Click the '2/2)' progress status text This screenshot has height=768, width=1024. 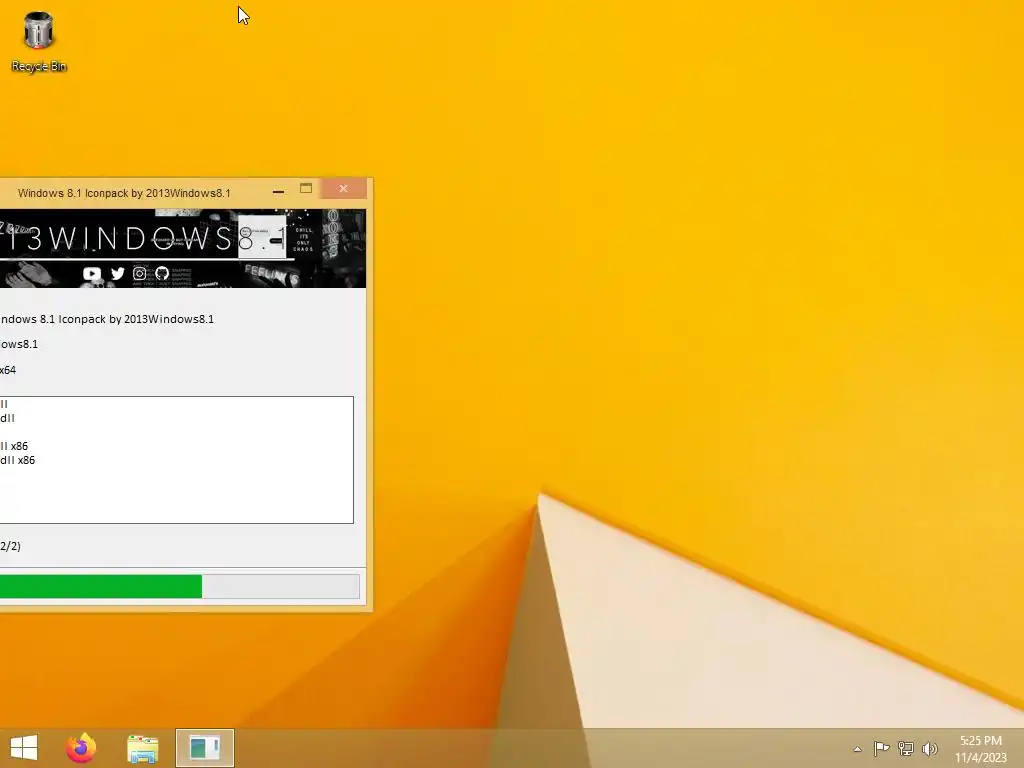click(10, 546)
